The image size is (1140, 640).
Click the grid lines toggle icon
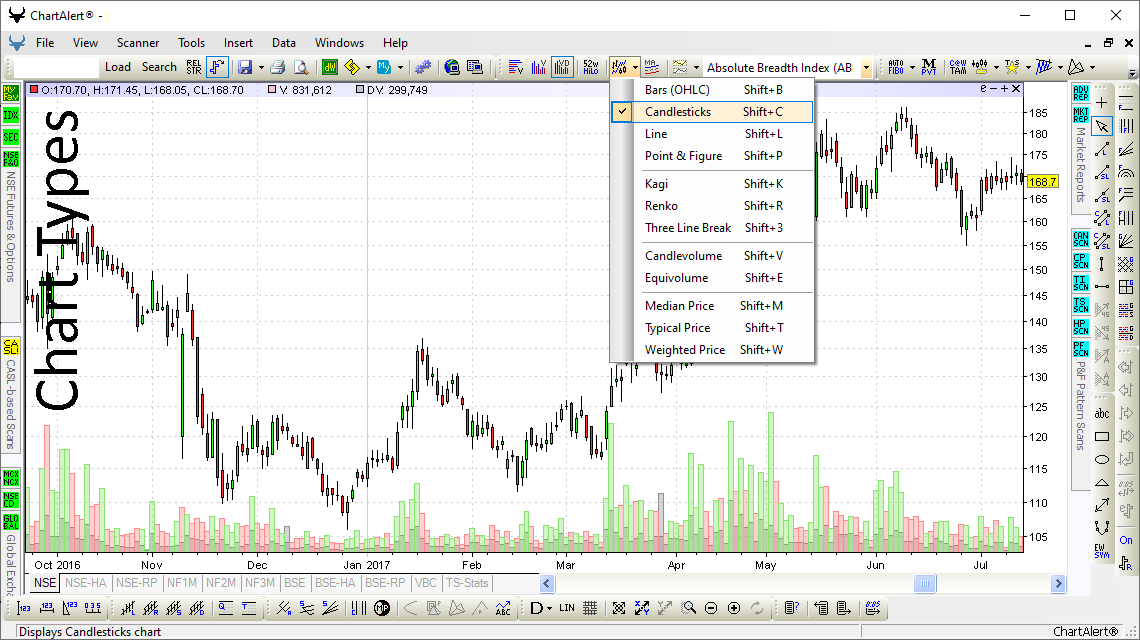click(590, 608)
